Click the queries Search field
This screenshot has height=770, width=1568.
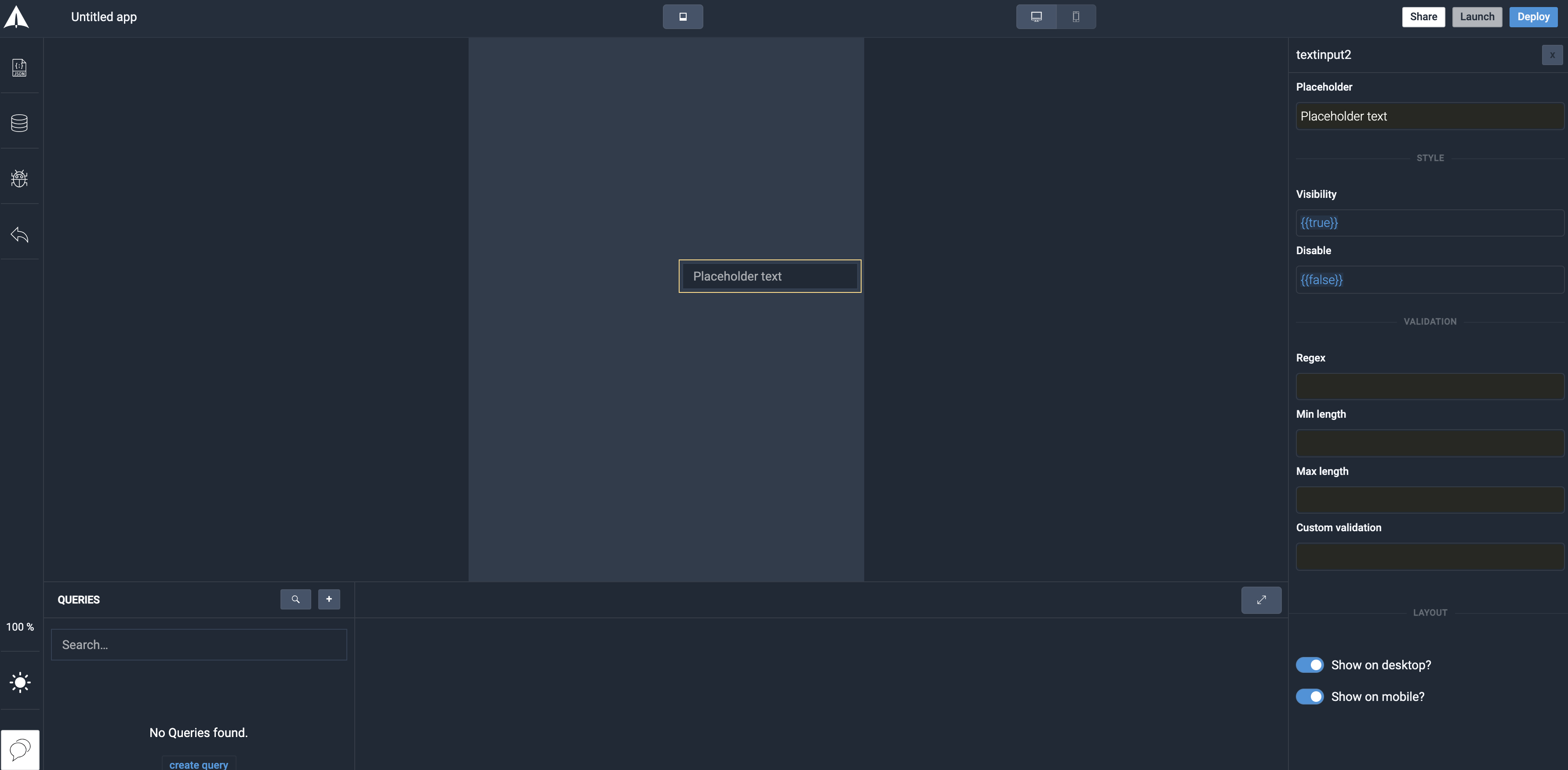(x=199, y=645)
